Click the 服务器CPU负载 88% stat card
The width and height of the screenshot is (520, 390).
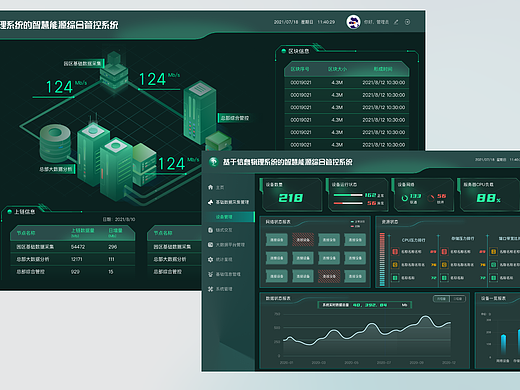click(x=489, y=195)
